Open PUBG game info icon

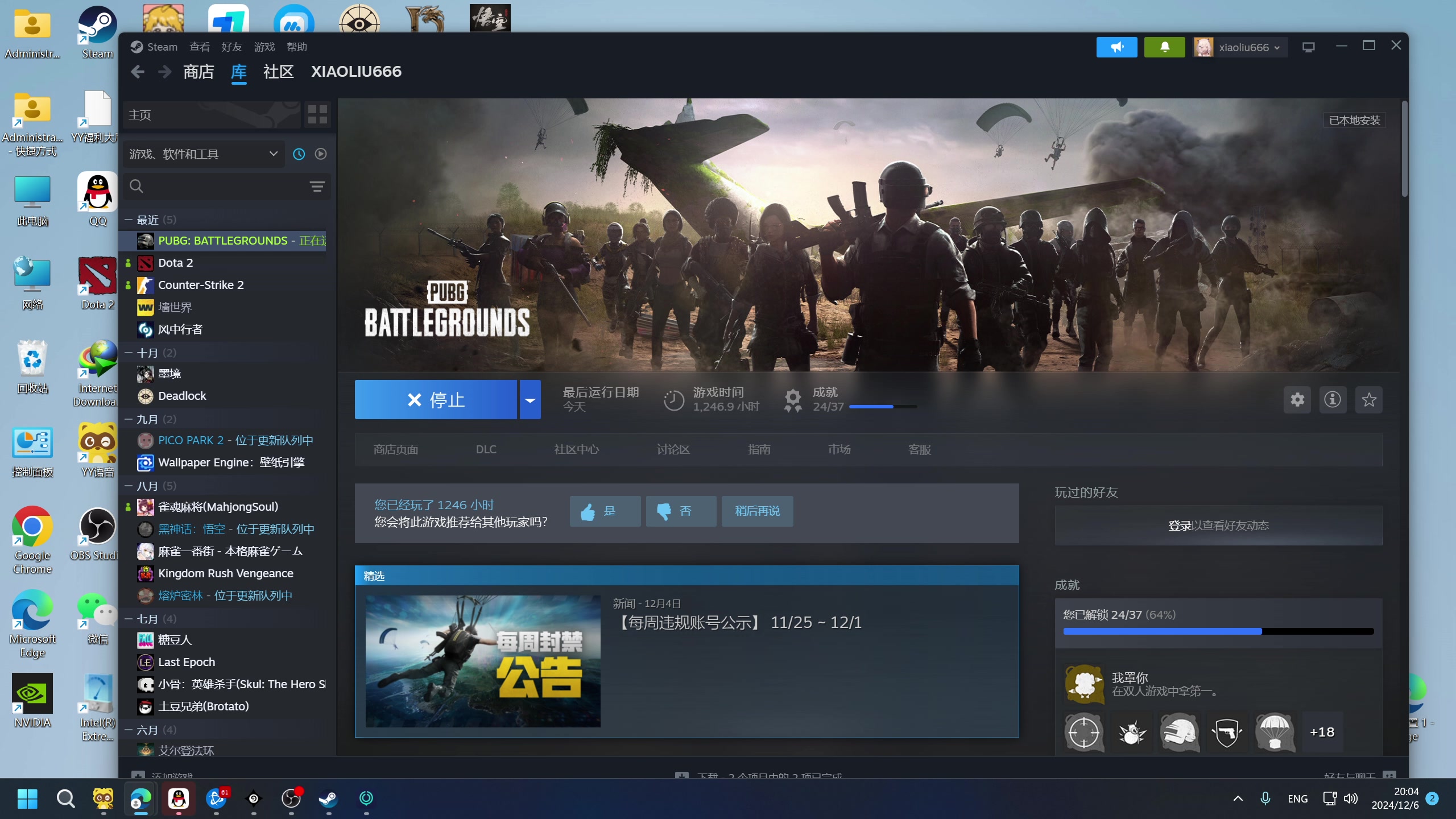1333,400
